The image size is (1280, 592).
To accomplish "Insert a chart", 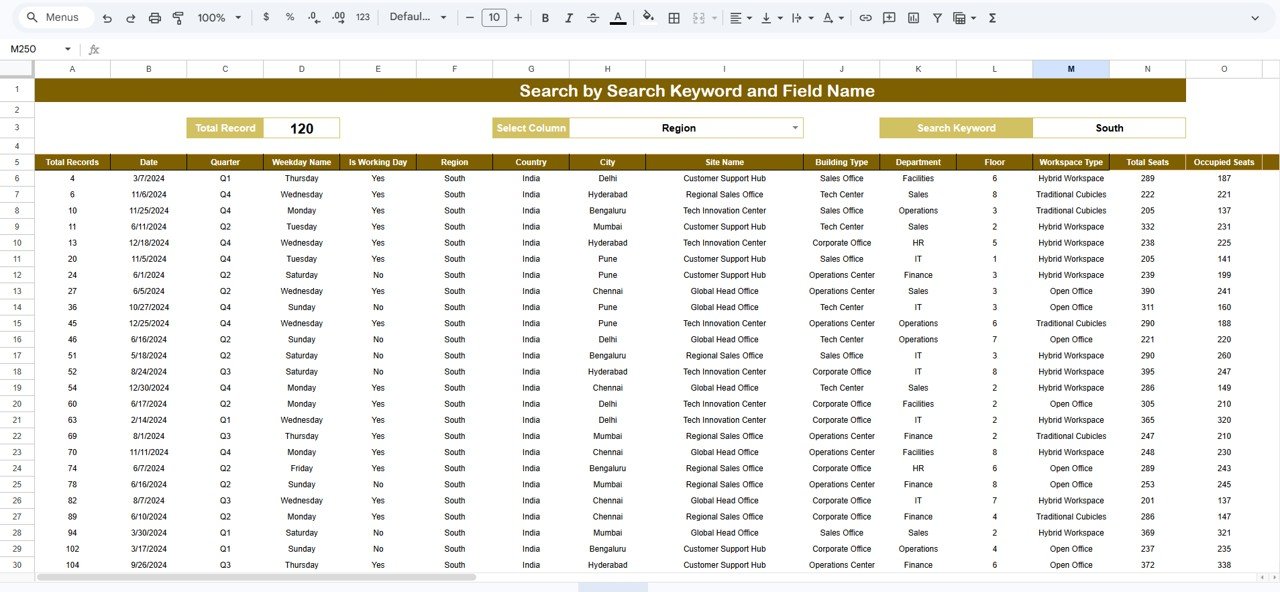I will click(913, 17).
